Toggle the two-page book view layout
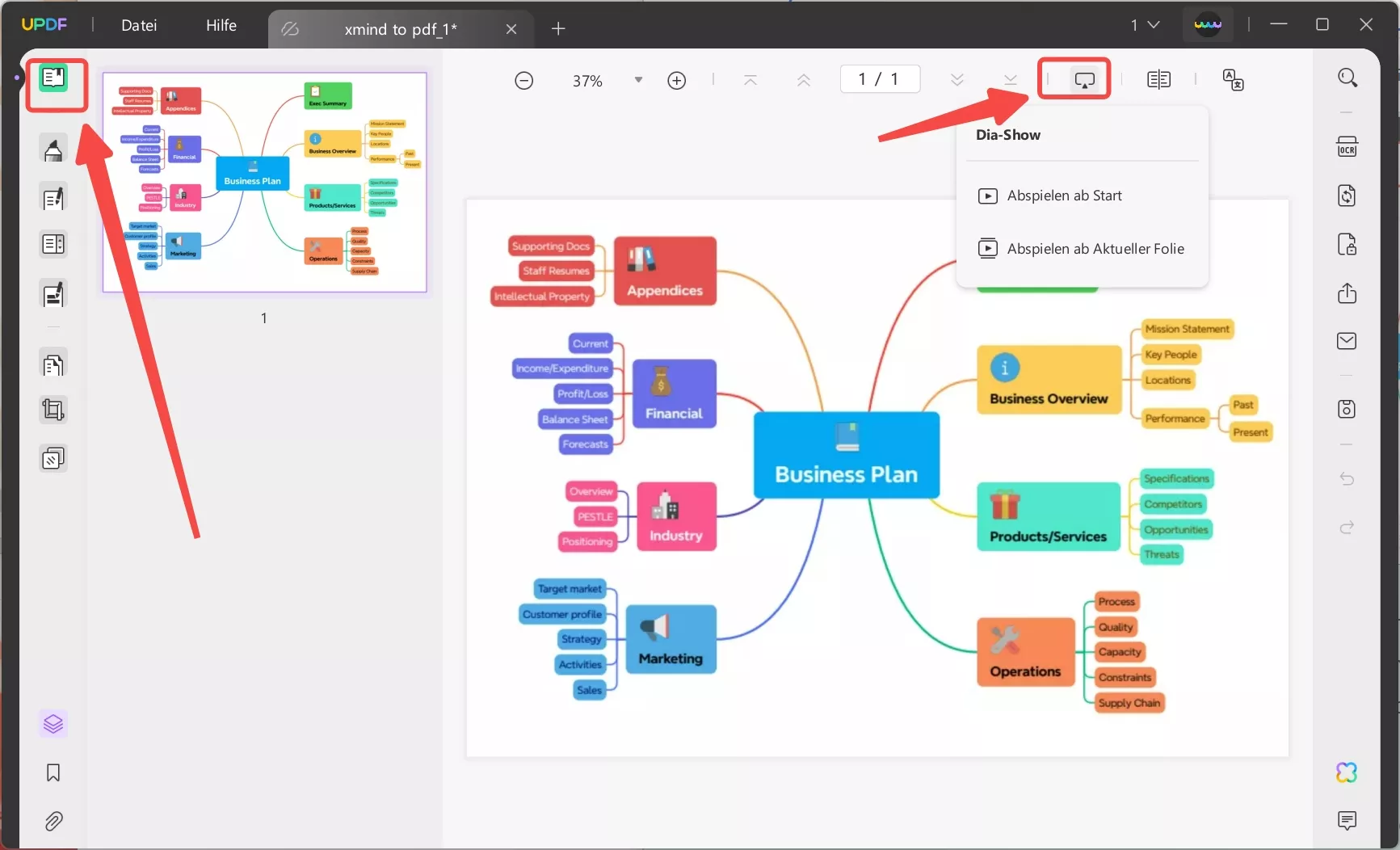This screenshot has width=1400, height=850. [1158, 79]
